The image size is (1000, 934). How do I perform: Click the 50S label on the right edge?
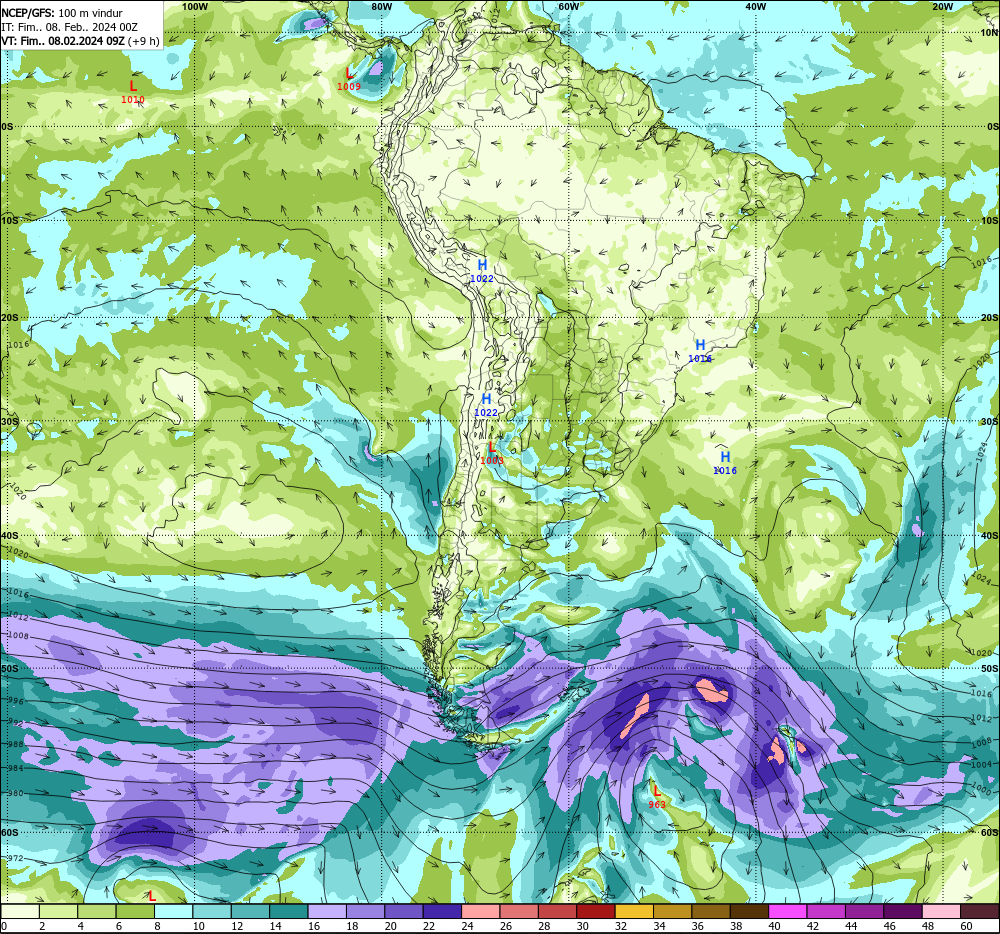coord(990,668)
